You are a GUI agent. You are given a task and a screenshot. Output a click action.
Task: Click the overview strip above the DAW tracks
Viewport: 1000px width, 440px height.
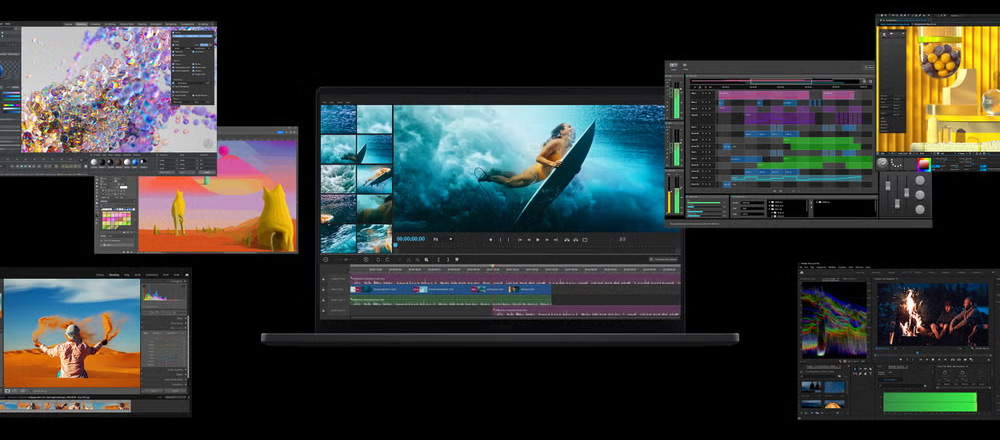(x=775, y=82)
